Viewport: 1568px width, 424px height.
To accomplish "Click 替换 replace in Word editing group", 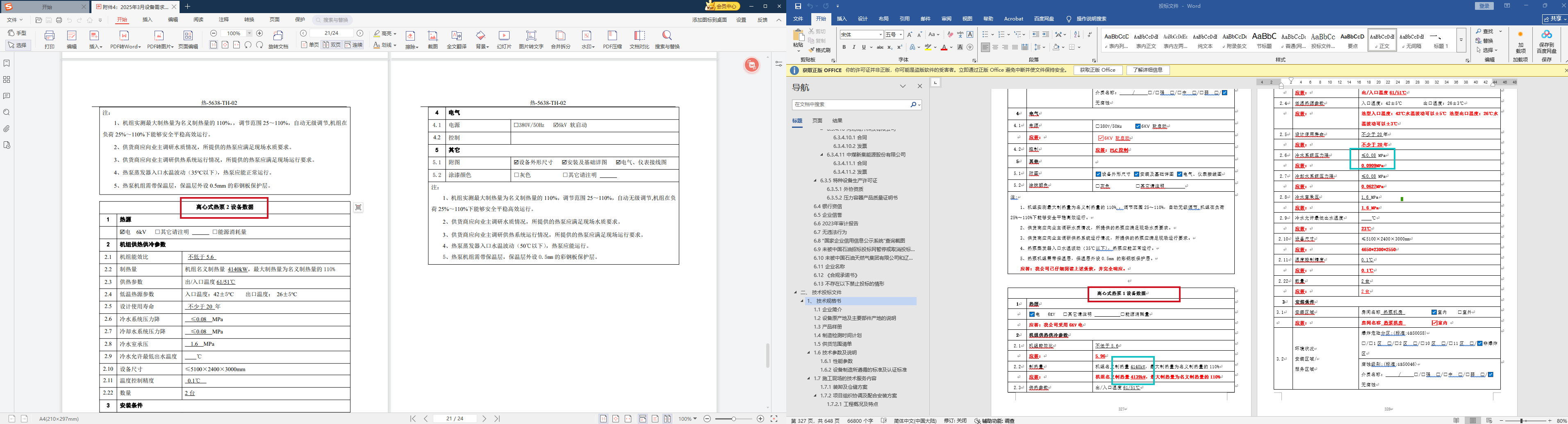I will (x=1484, y=41).
